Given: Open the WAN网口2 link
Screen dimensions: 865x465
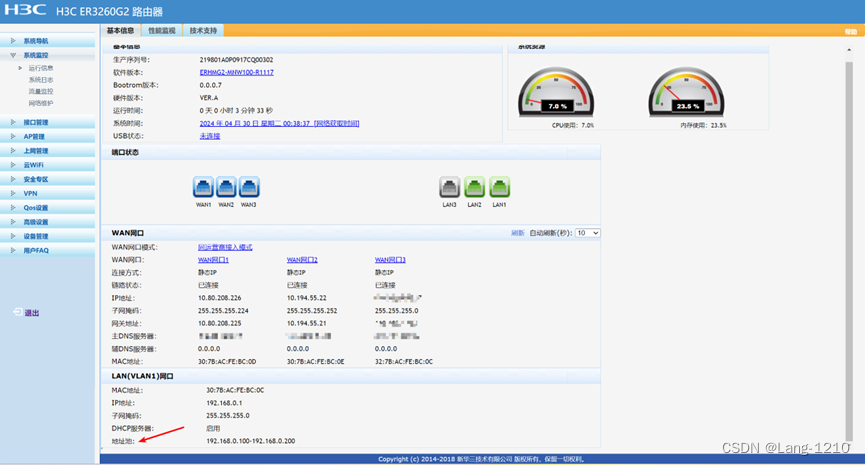Looking at the screenshot, I should tap(302, 260).
